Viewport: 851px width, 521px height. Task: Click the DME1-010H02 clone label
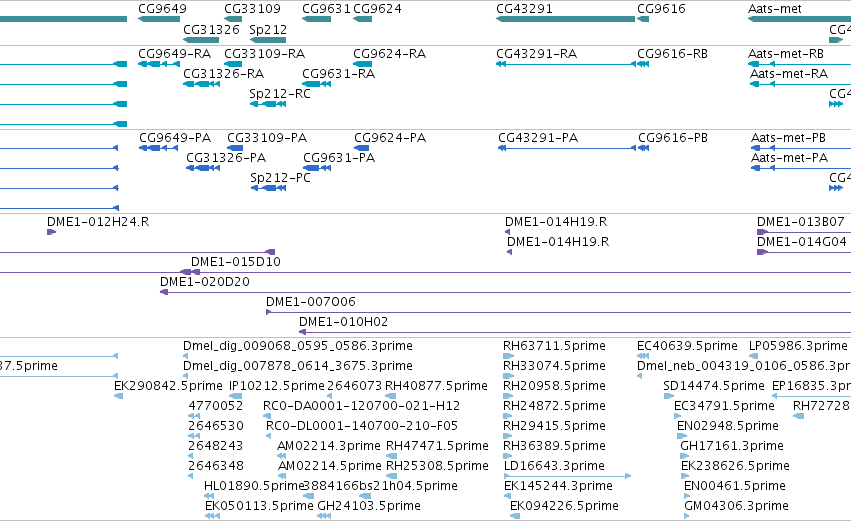pos(344,322)
